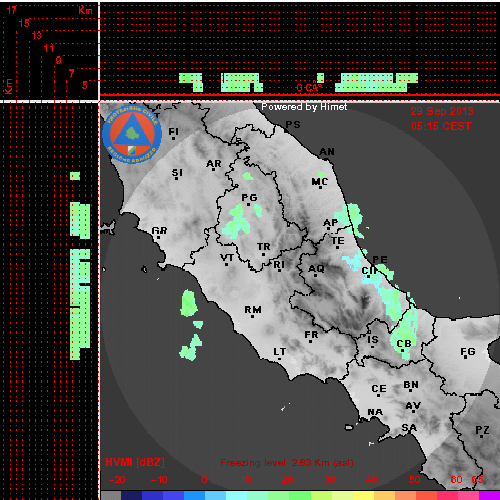Click the PS city label
500x500 pixels.
tap(293, 125)
